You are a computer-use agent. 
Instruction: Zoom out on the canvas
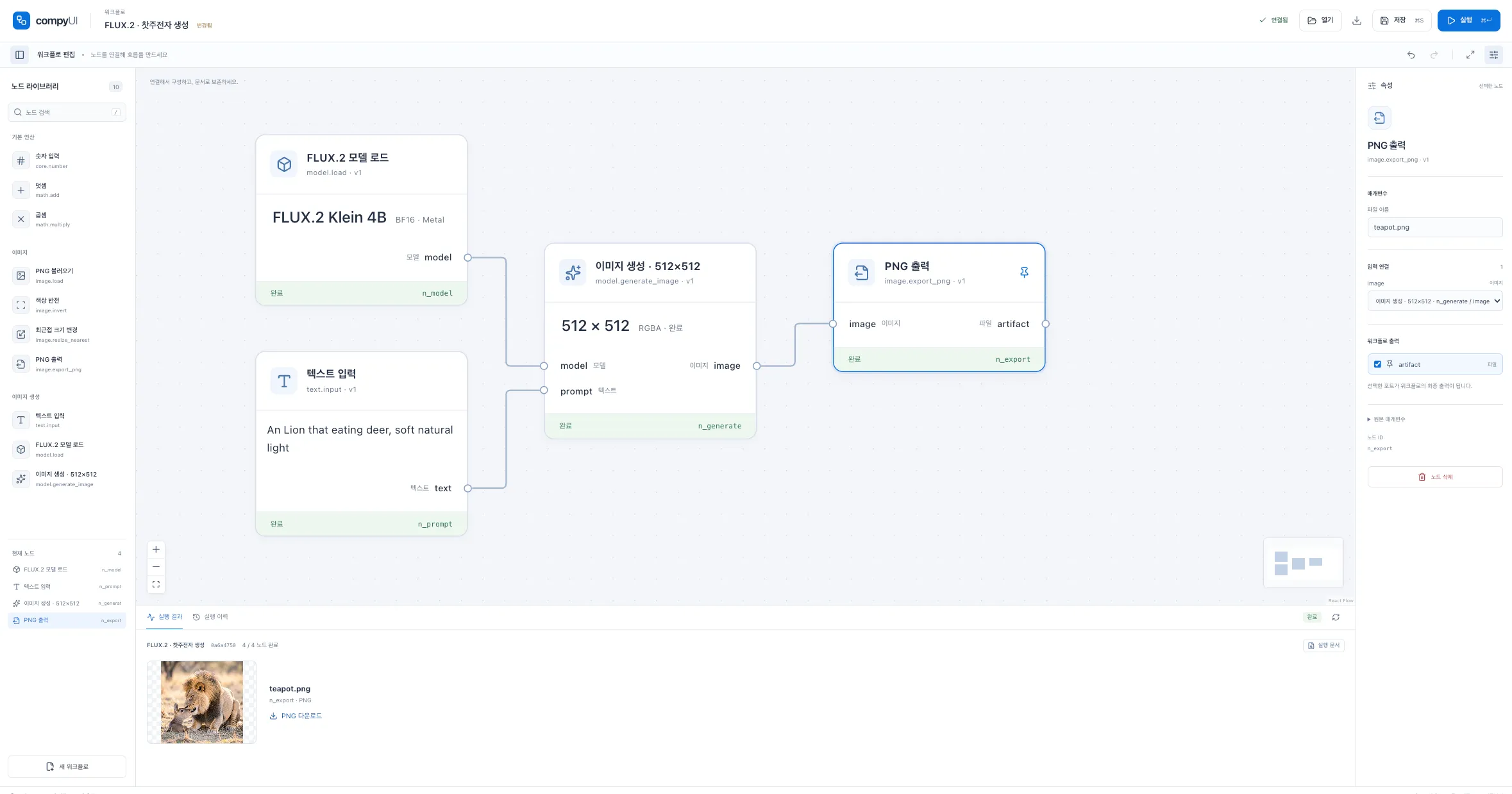(156, 567)
